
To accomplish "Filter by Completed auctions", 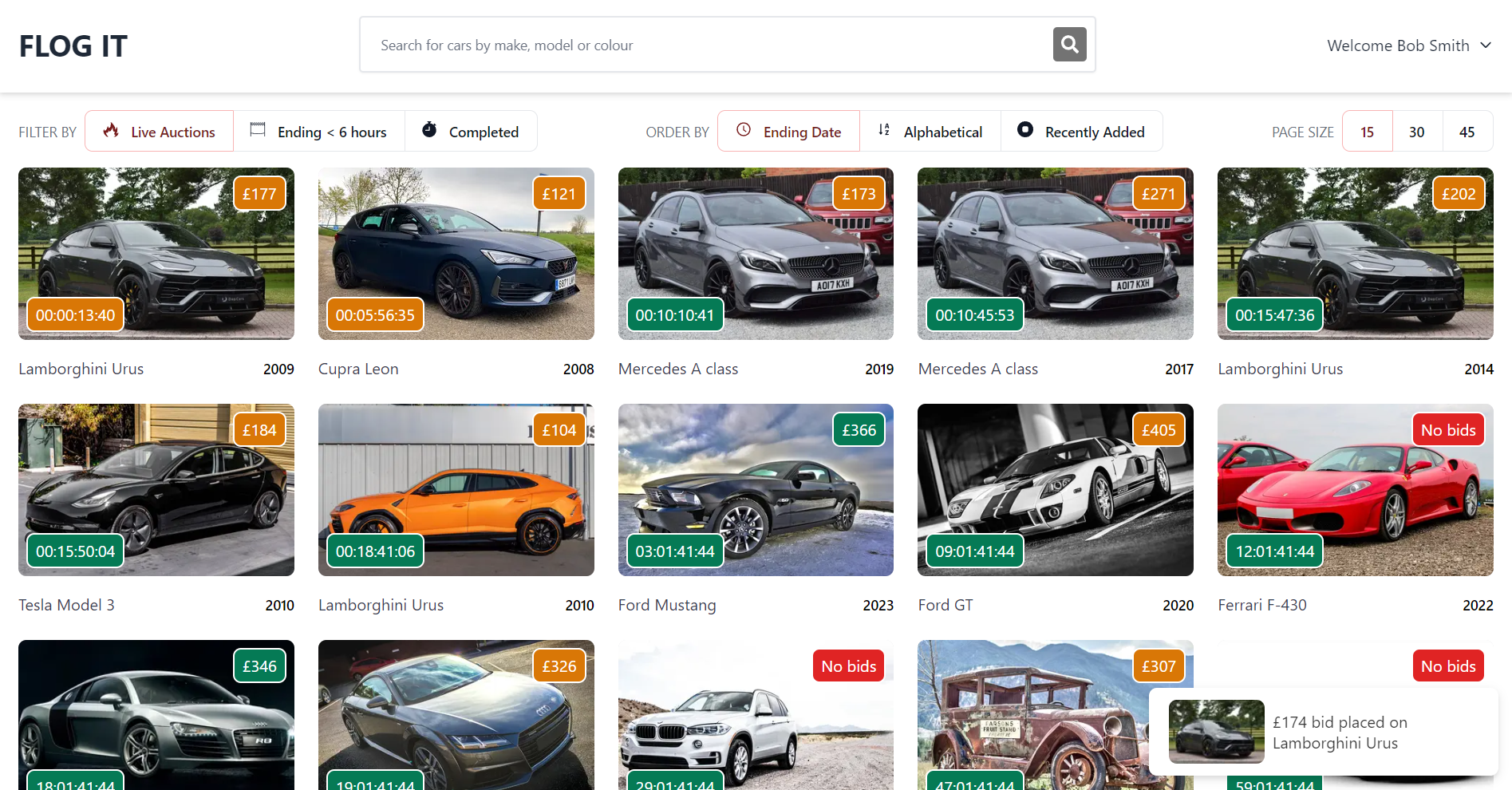I will point(471,131).
